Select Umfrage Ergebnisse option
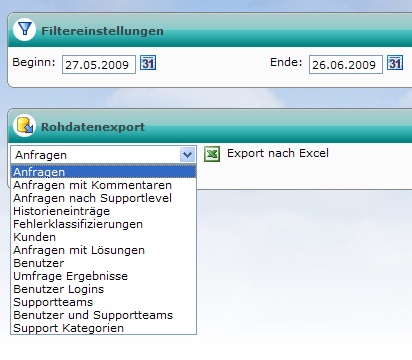 click(103, 276)
